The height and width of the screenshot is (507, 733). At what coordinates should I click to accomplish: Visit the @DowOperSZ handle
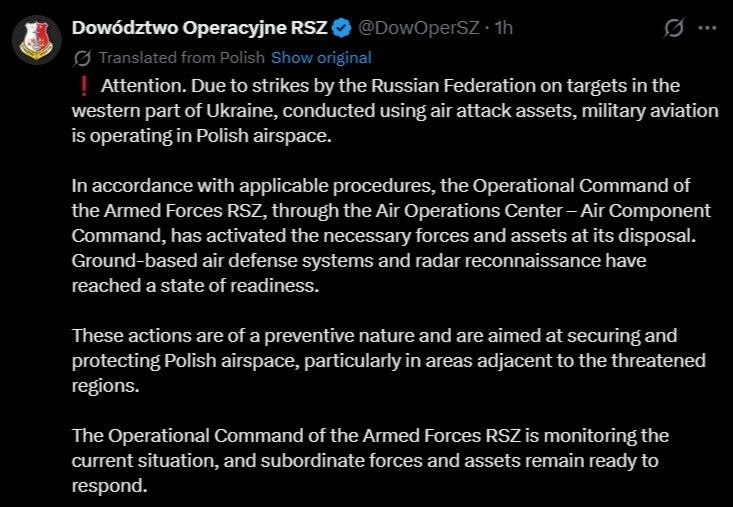tap(419, 28)
